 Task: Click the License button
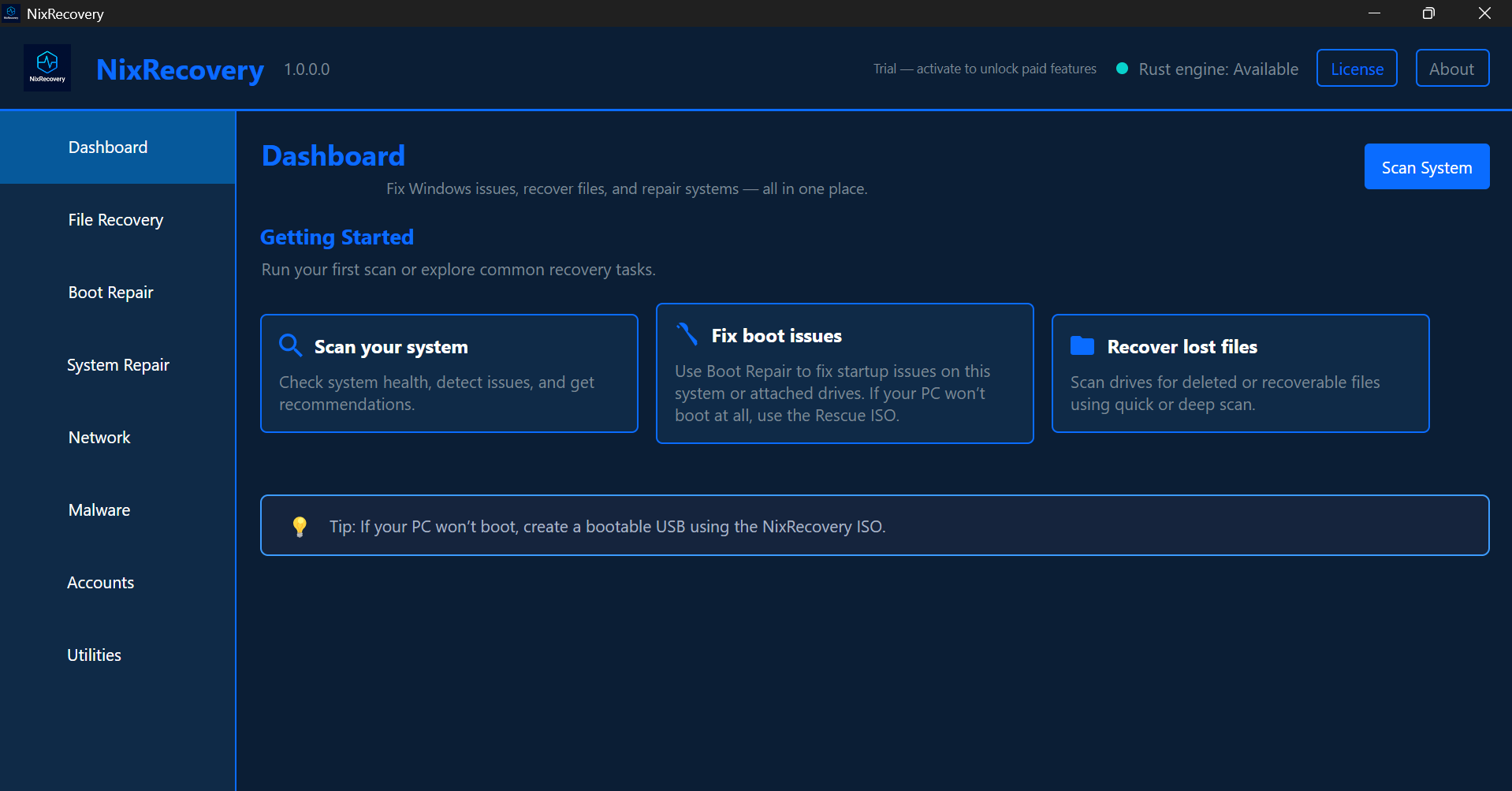pyautogui.click(x=1357, y=69)
